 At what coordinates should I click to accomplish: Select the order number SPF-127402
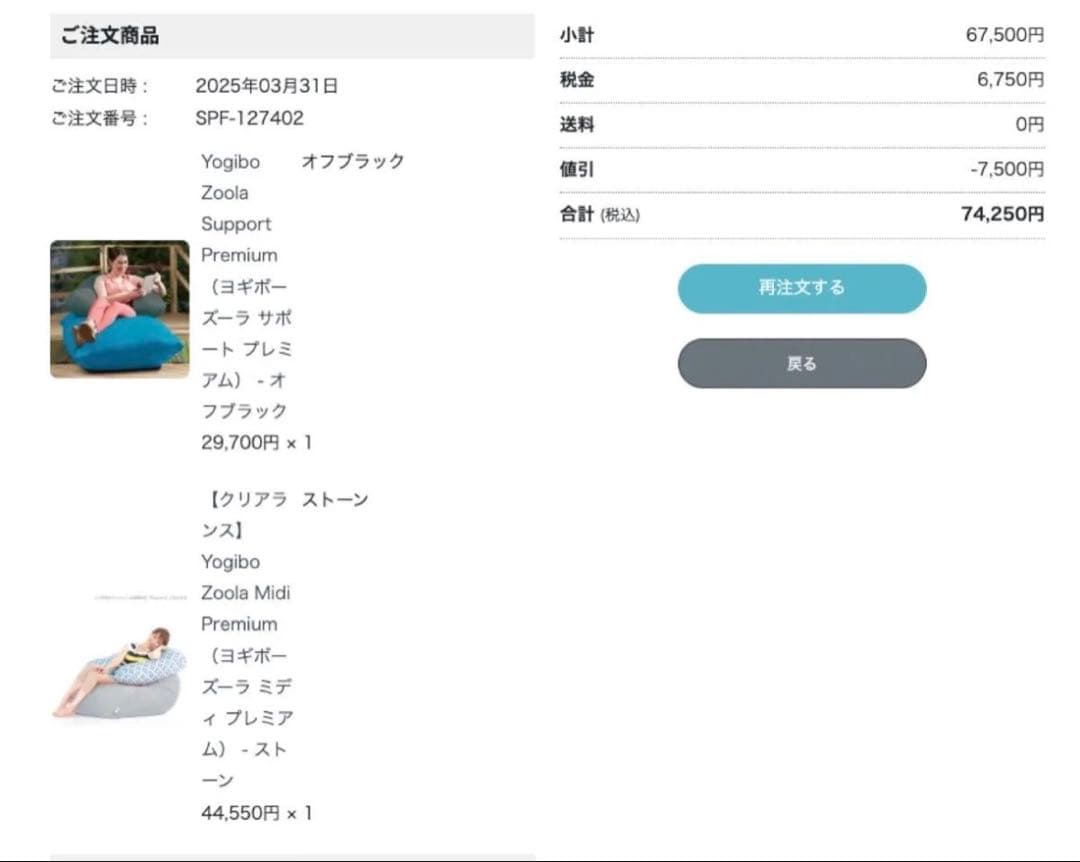pyautogui.click(x=249, y=118)
